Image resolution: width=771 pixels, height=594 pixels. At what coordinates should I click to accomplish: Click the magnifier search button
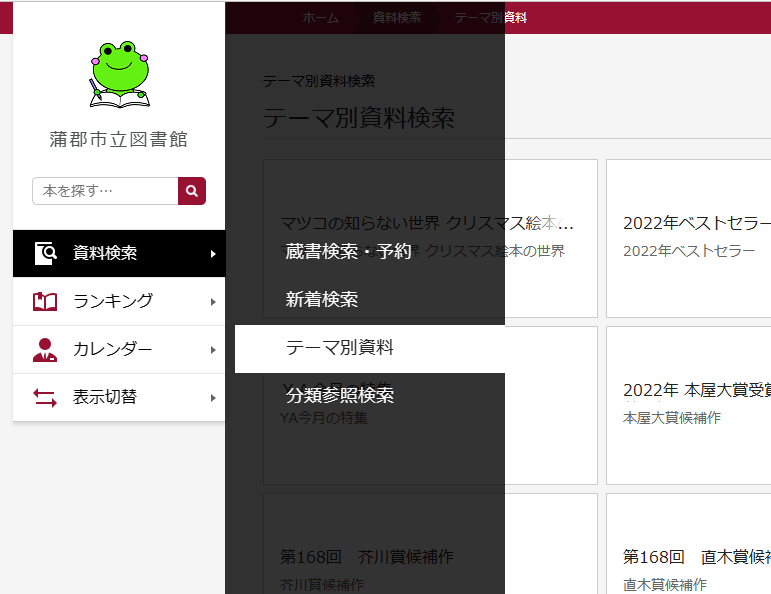192,191
